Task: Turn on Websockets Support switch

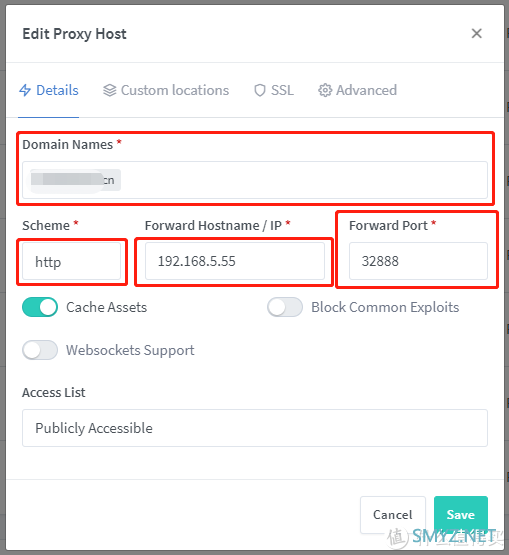Action: pos(40,350)
